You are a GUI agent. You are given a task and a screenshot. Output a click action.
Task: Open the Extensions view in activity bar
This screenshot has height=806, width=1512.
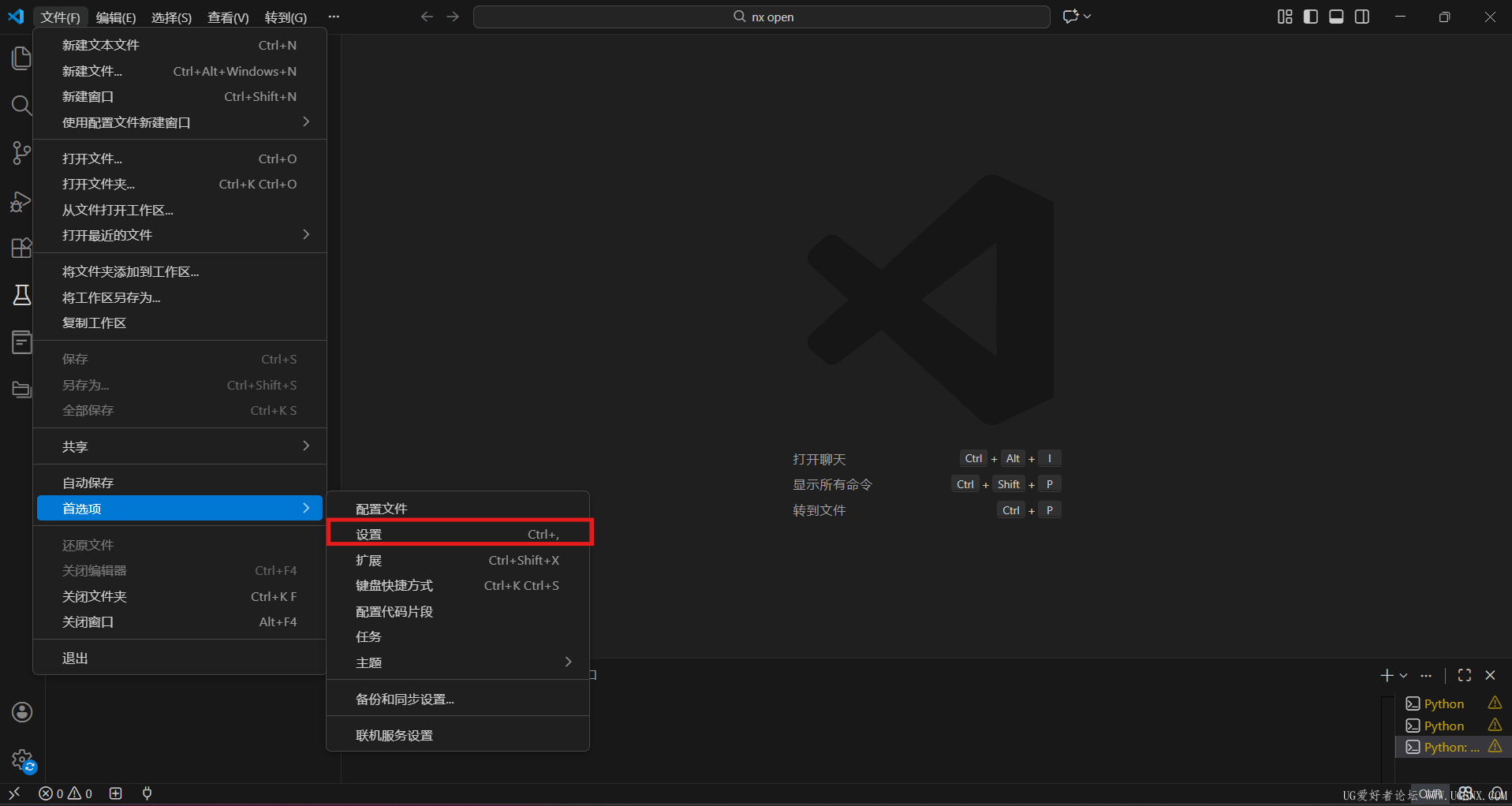click(x=21, y=248)
